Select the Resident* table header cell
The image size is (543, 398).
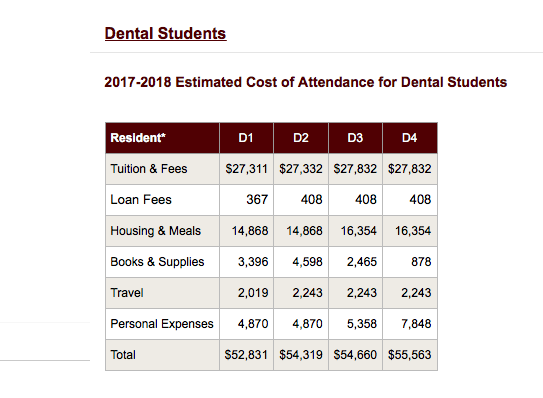coord(162,138)
